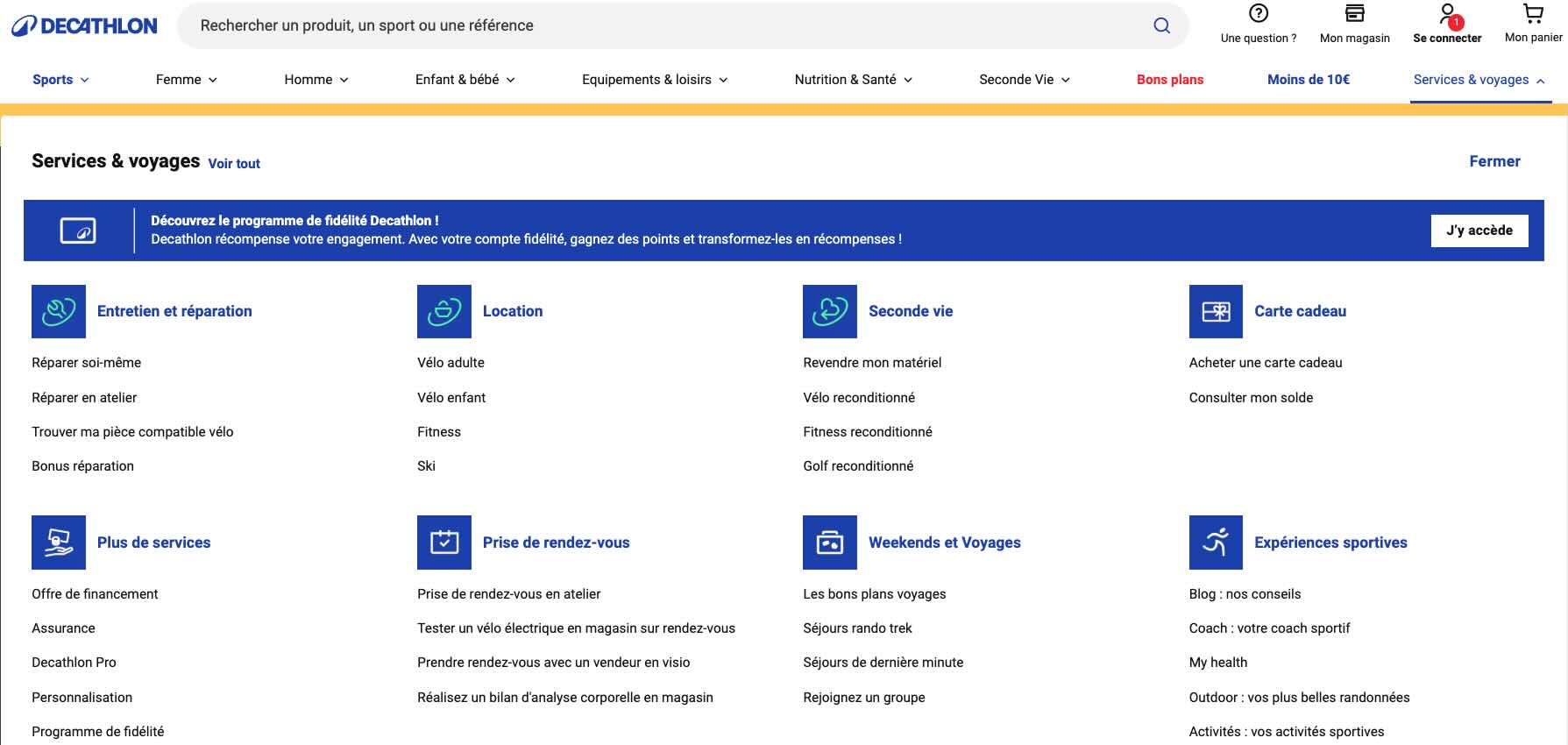Select Ski rental link
Viewport: 1568px width, 745px height.
tap(426, 466)
